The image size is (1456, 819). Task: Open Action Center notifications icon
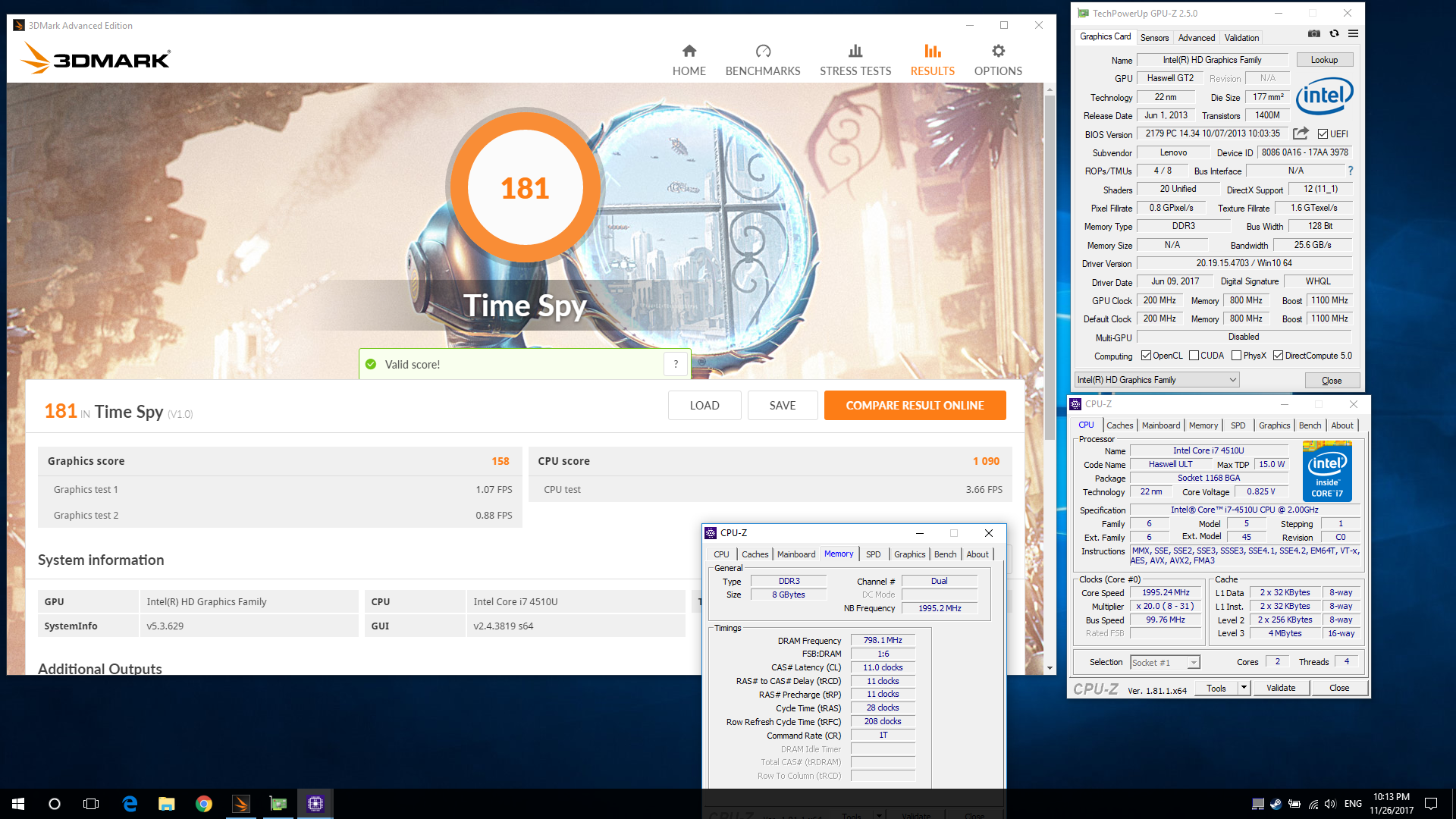1431,804
